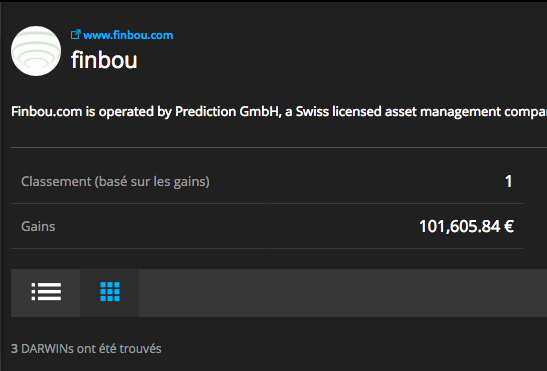Click the euro symbol after gains amount

pyautogui.click(x=509, y=227)
